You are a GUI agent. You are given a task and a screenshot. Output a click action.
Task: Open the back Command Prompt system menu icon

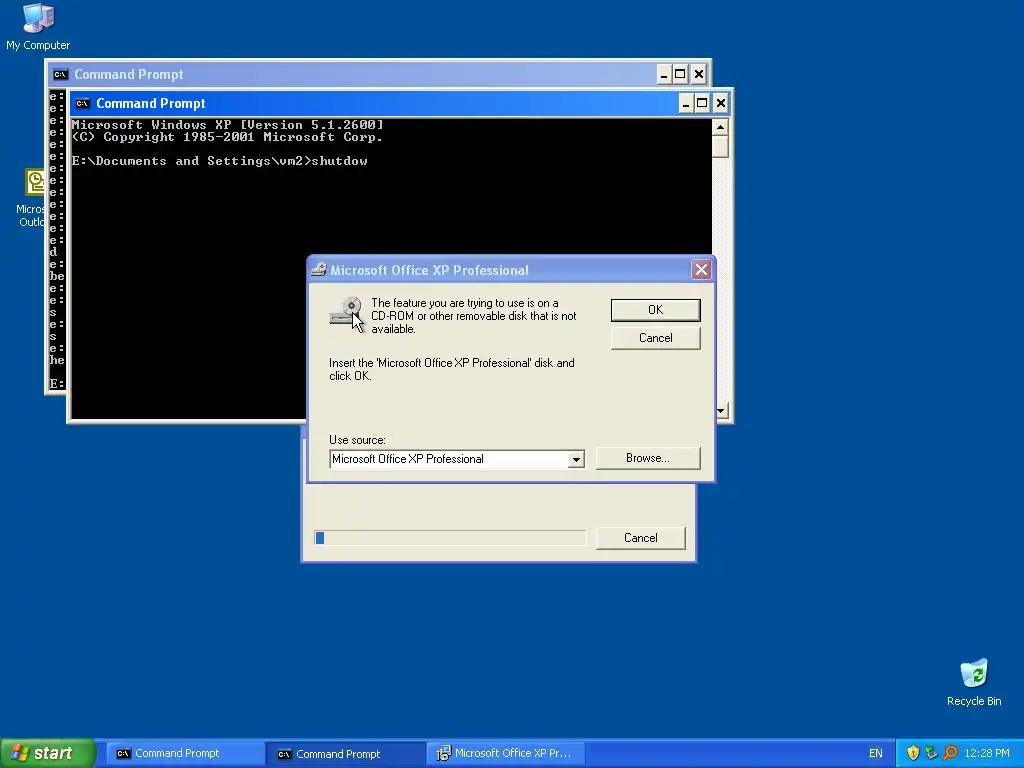[60, 74]
